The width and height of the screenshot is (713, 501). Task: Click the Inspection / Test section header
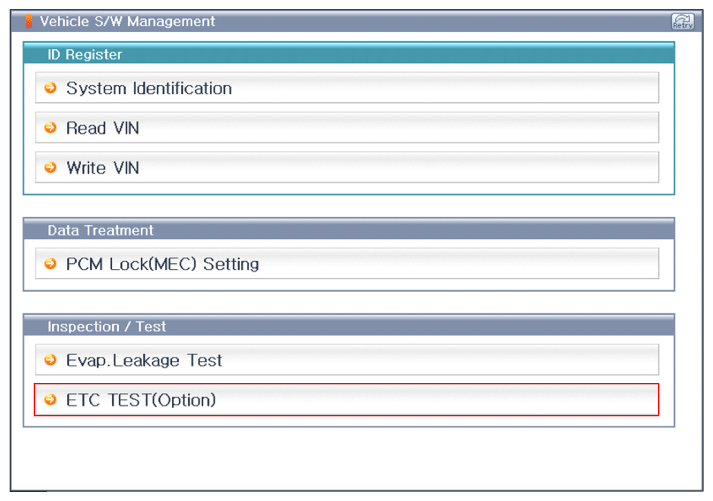point(107,326)
